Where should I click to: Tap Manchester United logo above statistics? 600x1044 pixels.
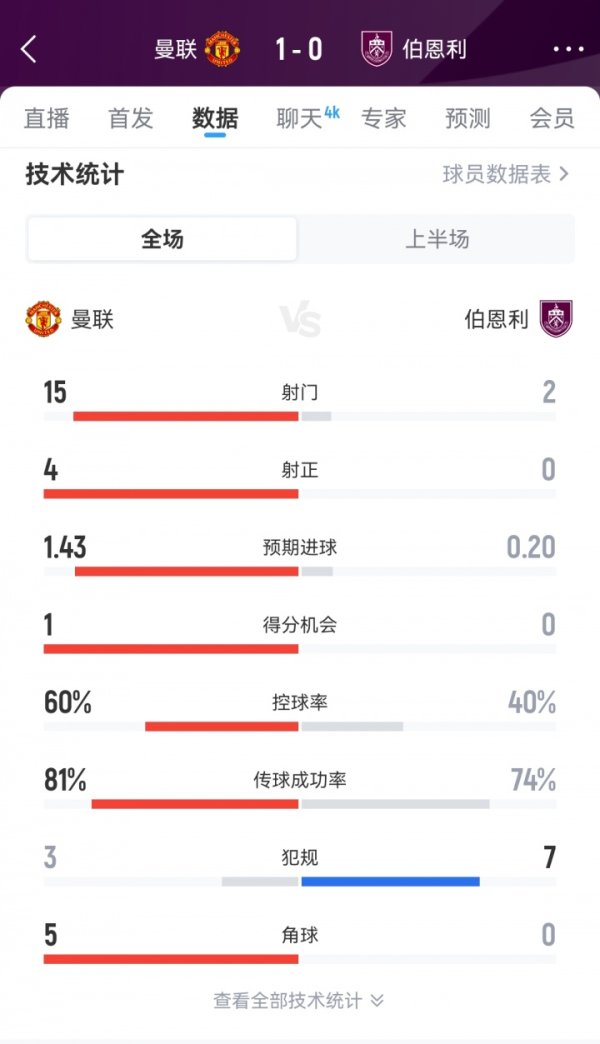point(43,319)
